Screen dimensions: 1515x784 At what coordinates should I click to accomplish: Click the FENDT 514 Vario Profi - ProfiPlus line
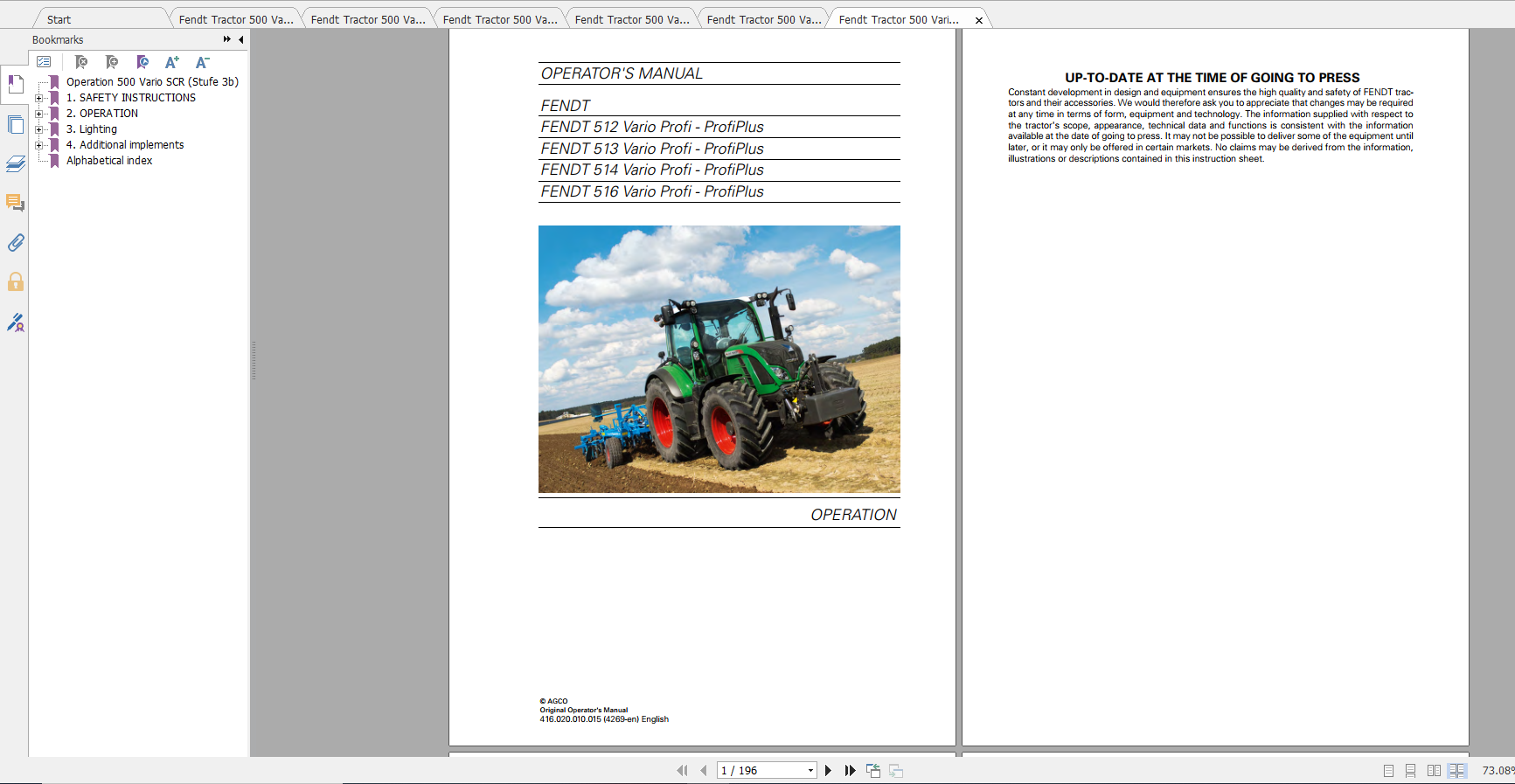[x=652, y=170]
